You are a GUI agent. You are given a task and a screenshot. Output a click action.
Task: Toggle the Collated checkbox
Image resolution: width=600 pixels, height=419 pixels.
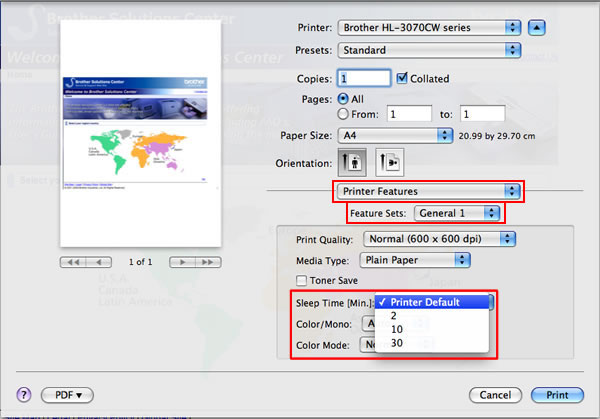pyautogui.click(x=402, y=78)
